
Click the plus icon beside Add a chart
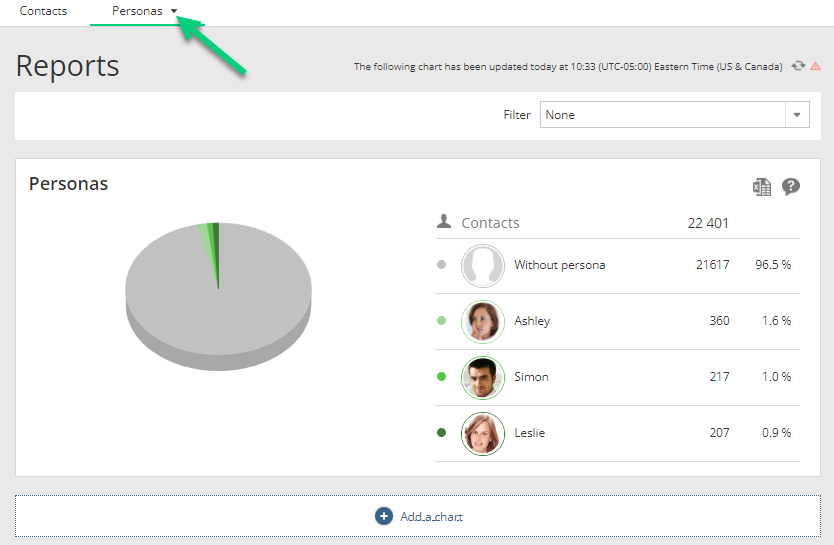pos(383,516)
